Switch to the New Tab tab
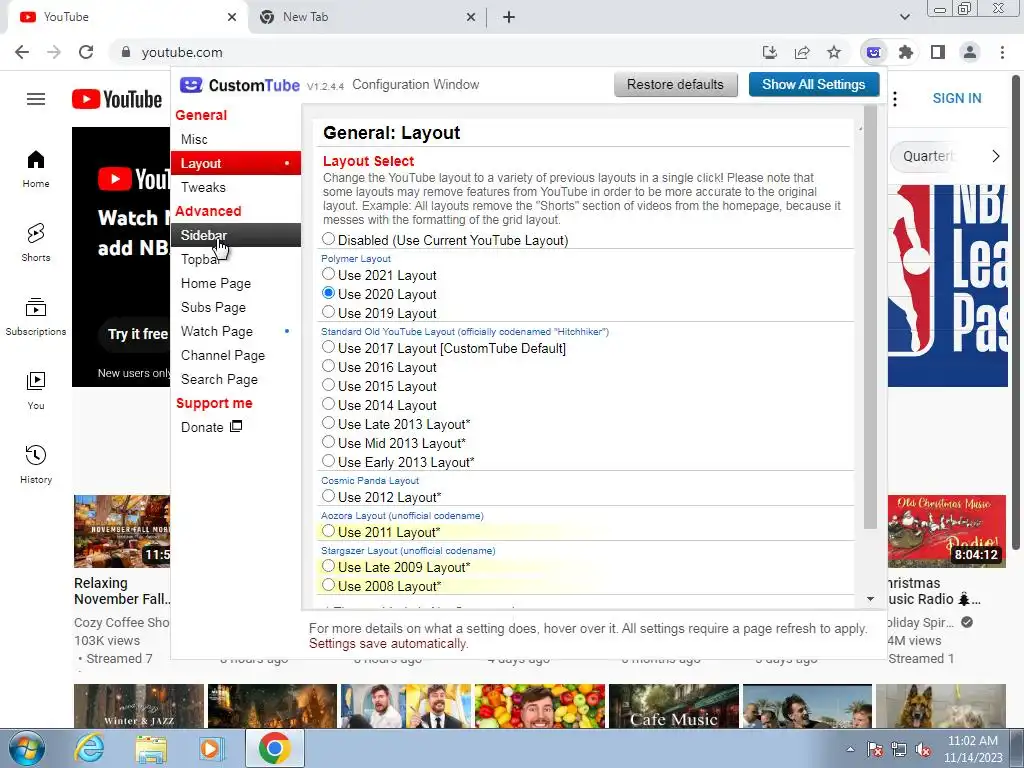The height and width of the screenshot is (768, 1024). pos(366,17)
